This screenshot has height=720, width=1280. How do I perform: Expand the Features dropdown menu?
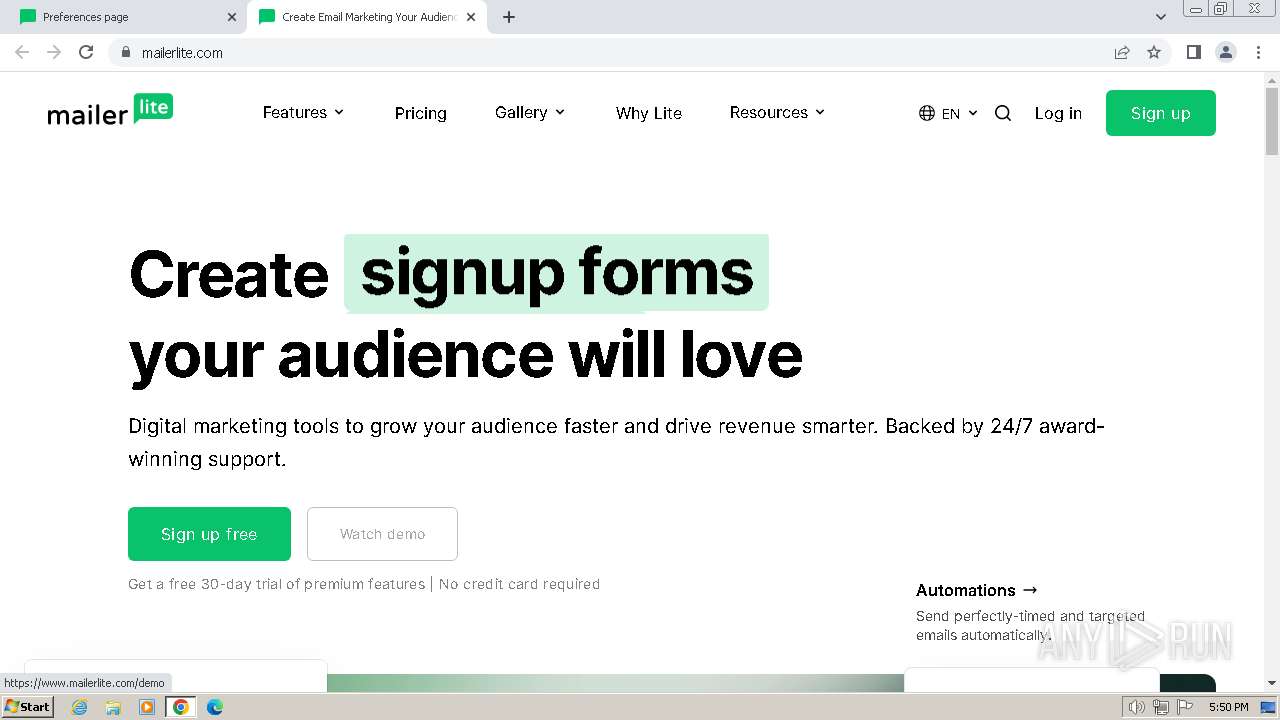[303, 112]
